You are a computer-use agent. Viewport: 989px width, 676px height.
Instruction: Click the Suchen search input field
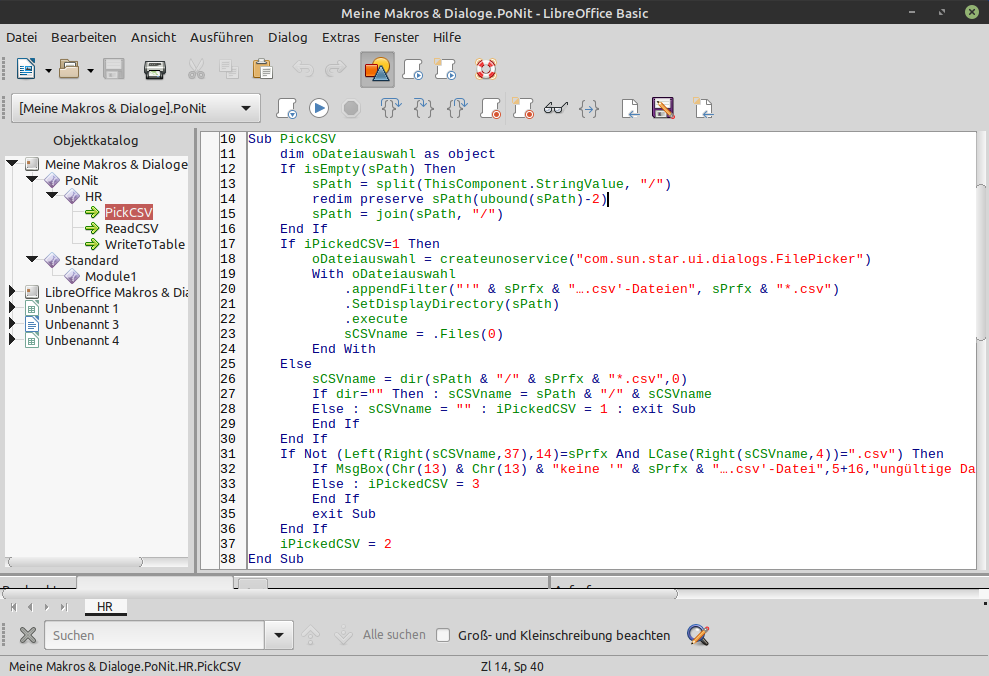click(155, 635)
